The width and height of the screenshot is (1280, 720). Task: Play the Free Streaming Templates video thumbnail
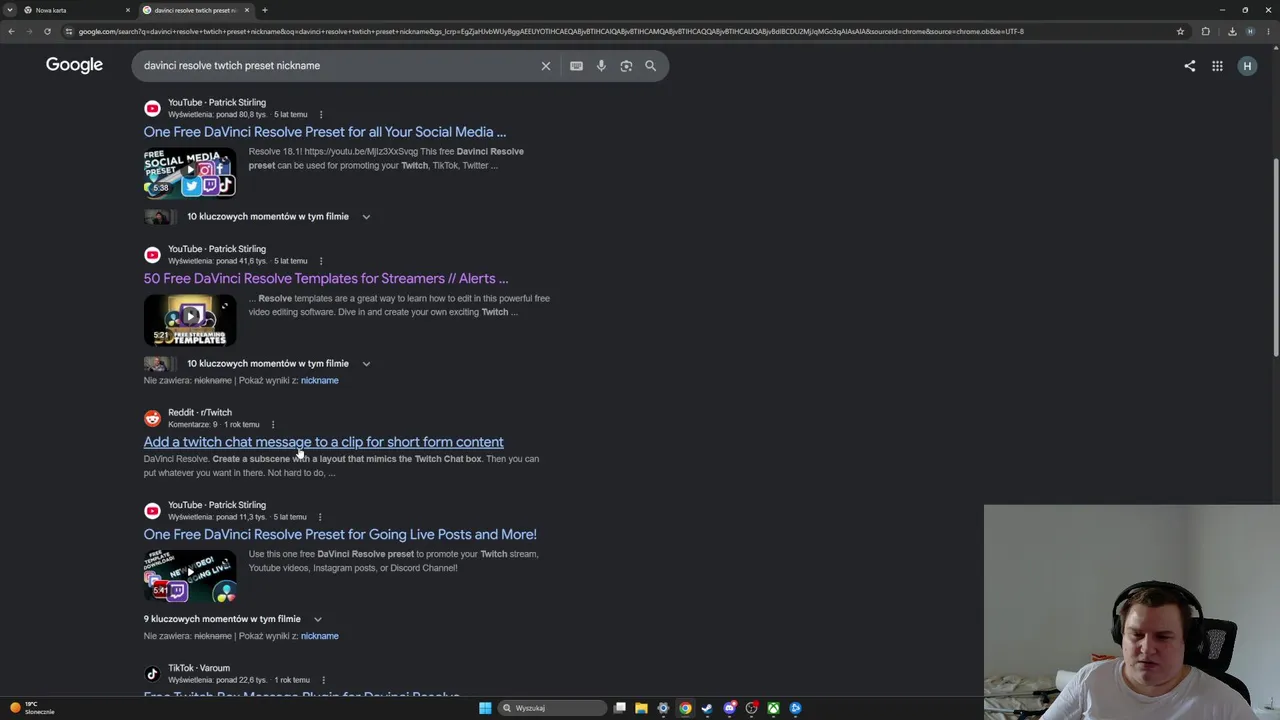coord(190,320)
